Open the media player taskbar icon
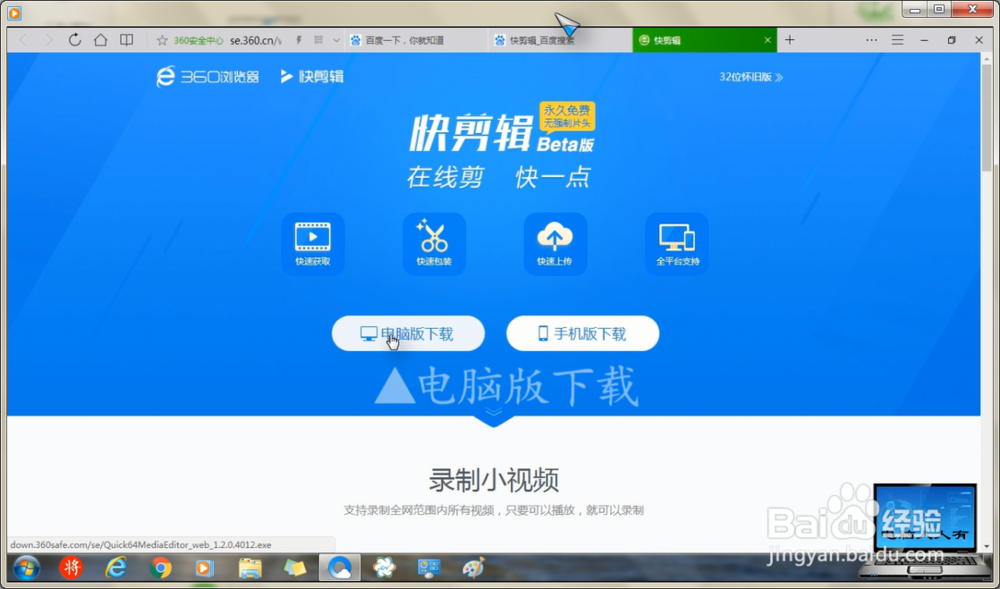The image size is (1000, 589). (x=204, y=567)
